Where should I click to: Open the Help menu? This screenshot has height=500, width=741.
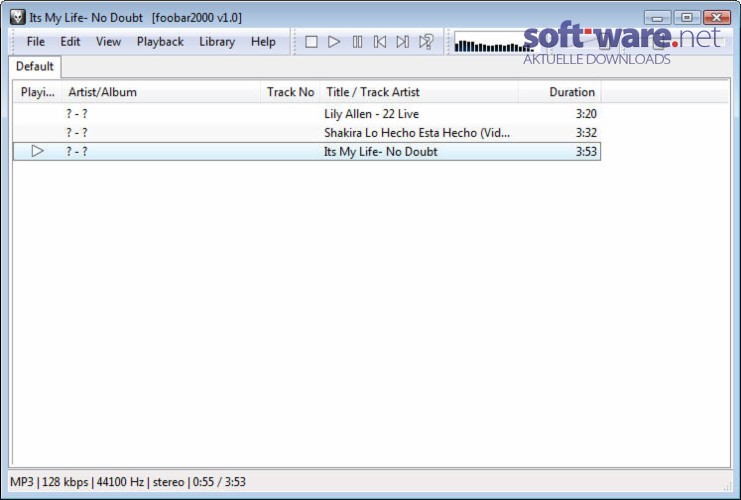tap(263, 42)
